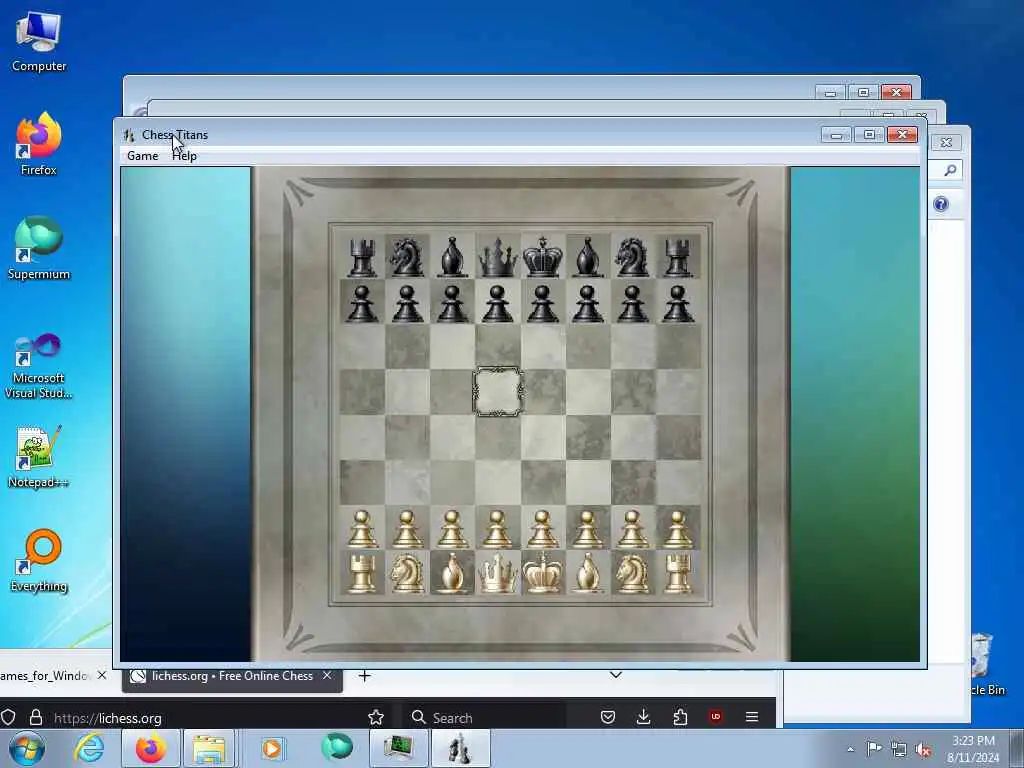This screenshot has width=1024, height=768.
Task: Open Internet Explorer from the taskbar
Action: coord(89,748)
